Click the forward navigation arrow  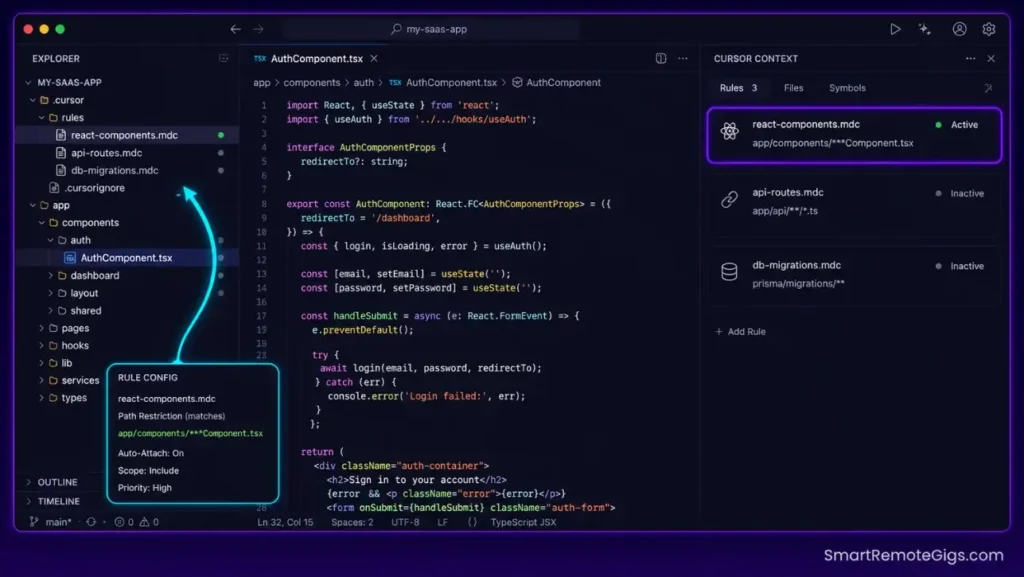click(x=259, y=29)
